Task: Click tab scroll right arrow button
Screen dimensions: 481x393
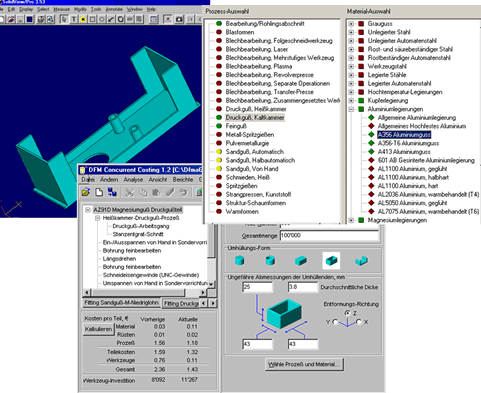Action: pos(213,303)
